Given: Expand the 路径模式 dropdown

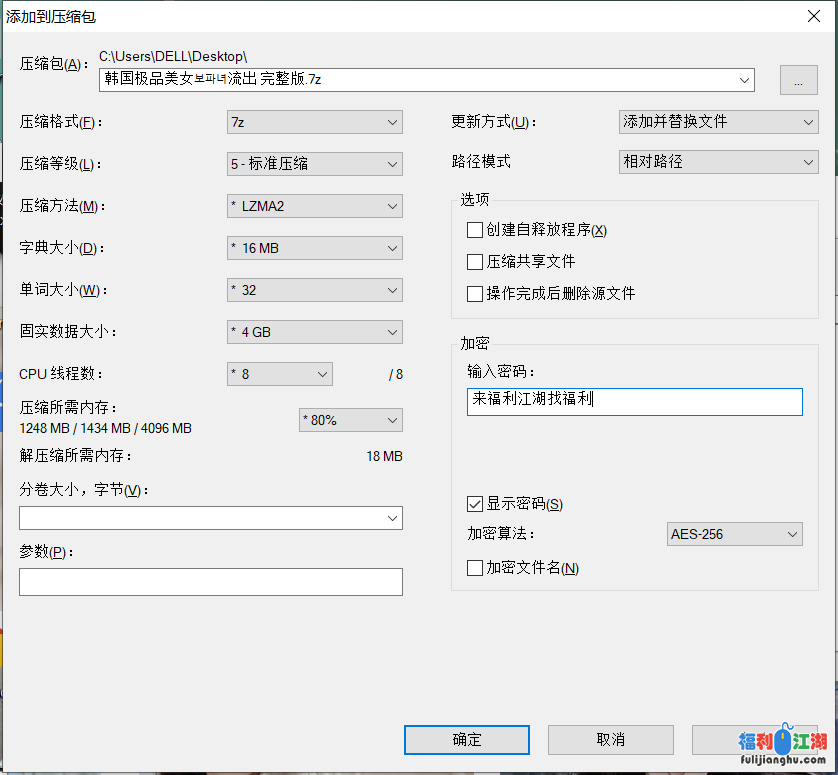Looking at the screenshot, I should [718, 162].
